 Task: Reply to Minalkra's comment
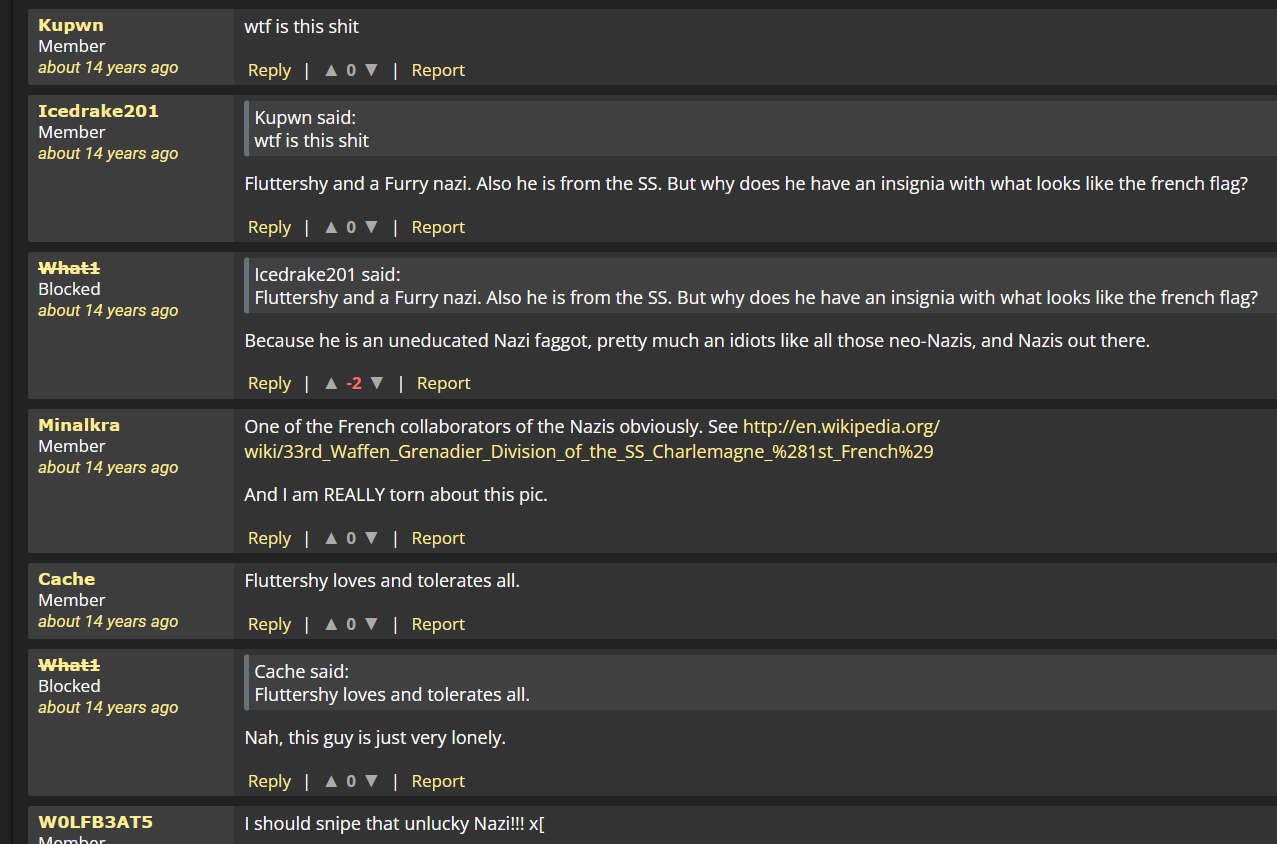pyautogui.click(x=269, y=538)
